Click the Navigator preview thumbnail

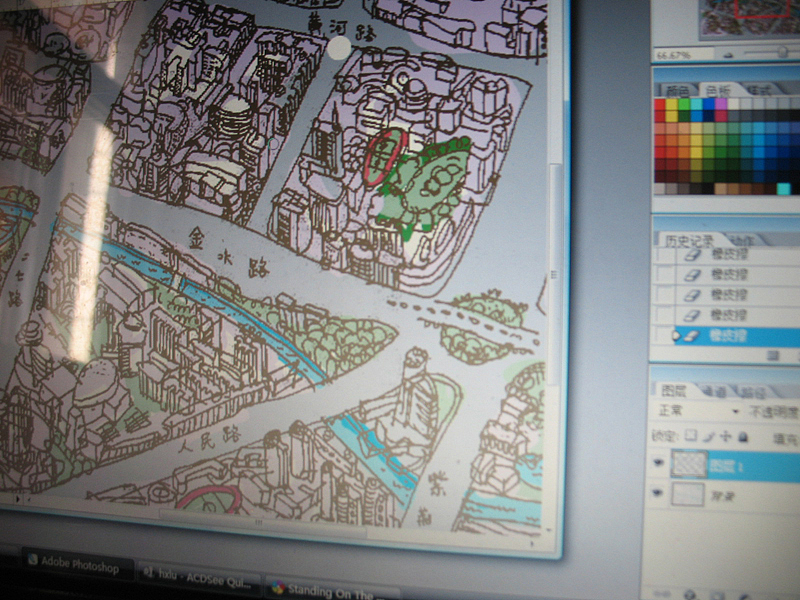pos(749,18)
